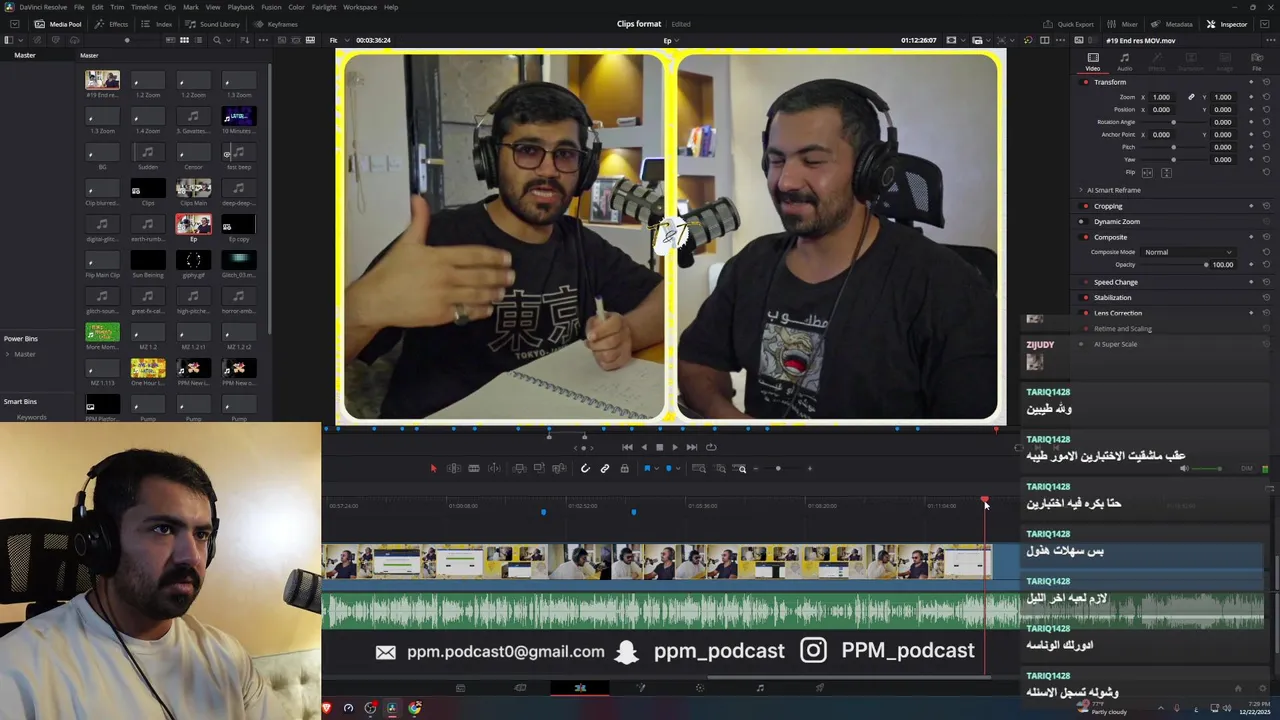Open the Effects panel button
This screenshot has height=720, width=1280.
[112, 24]
